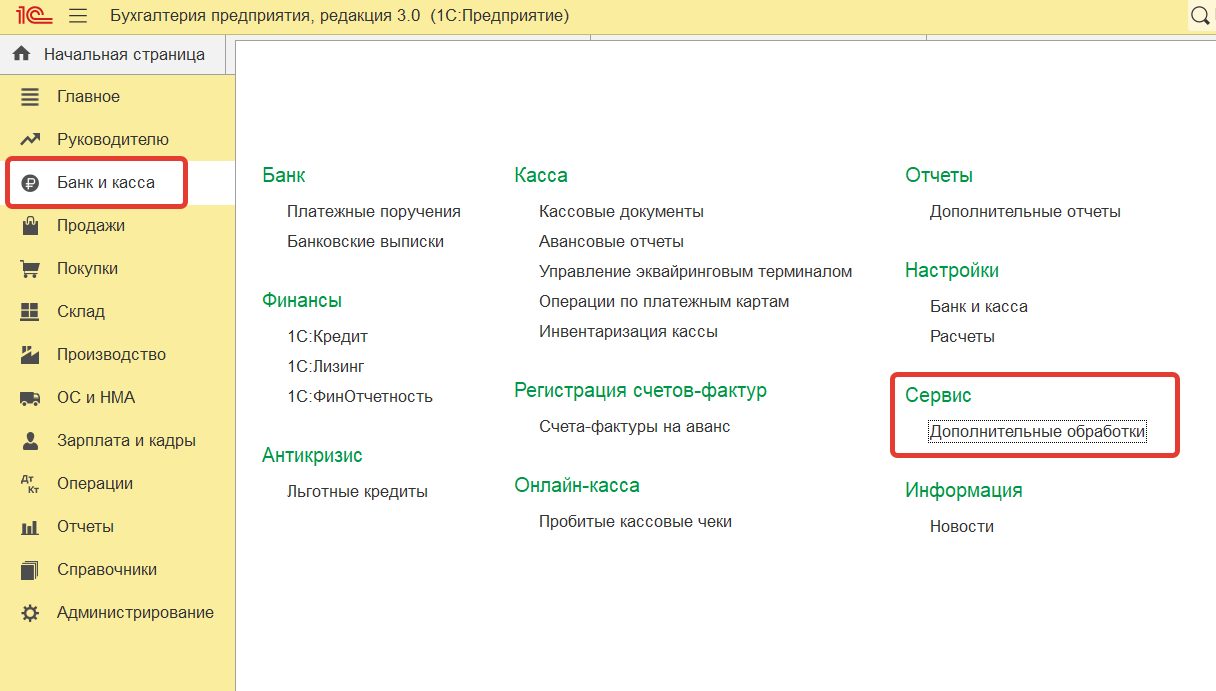Click the Отчеты heading in the panel
This screenshot has width=1216, height=691.
pyautogui.click(x=939, y=176)
